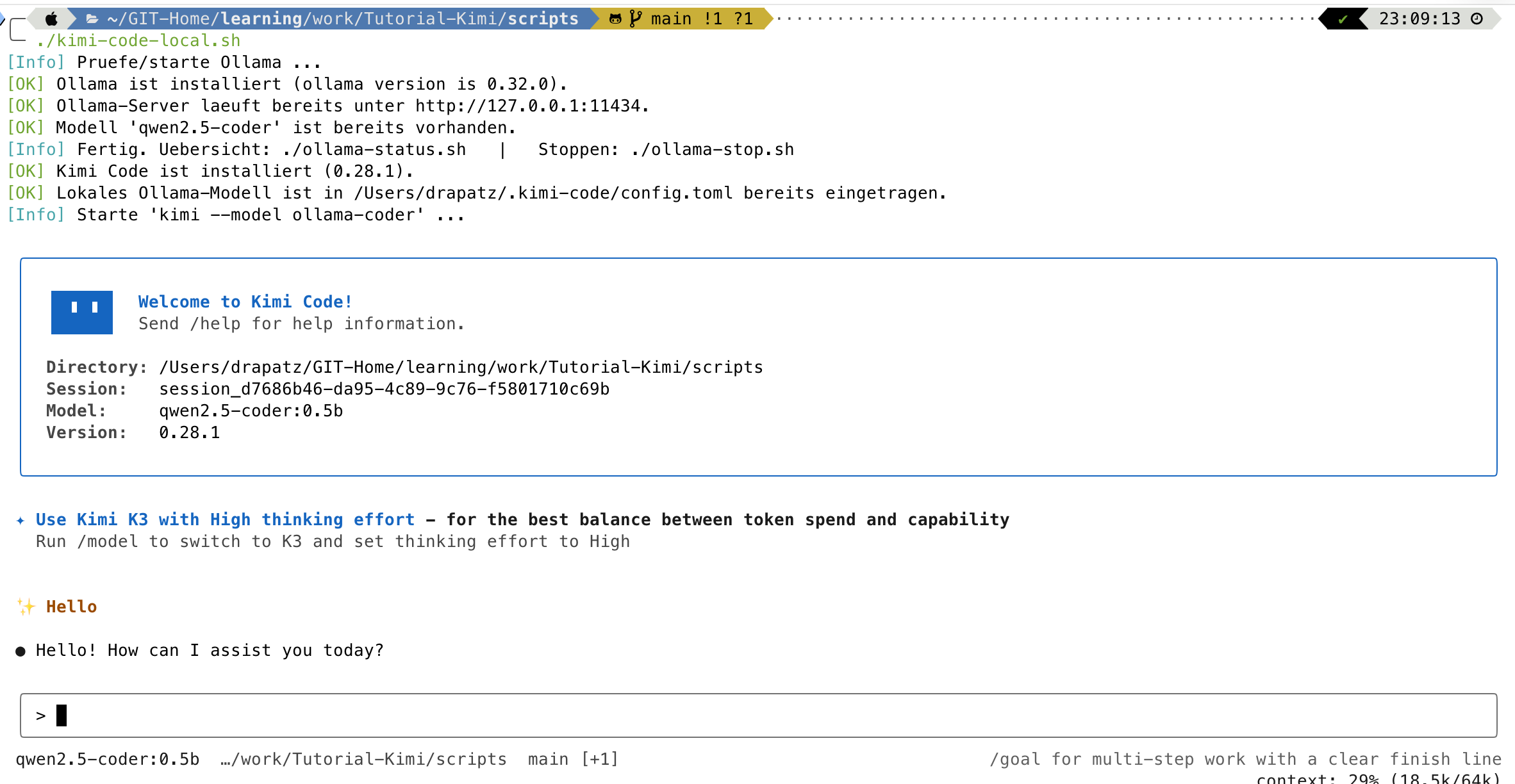Click the Version value 0.28.1
Viewport: 1515px width, 784px height.
(189, 432)
